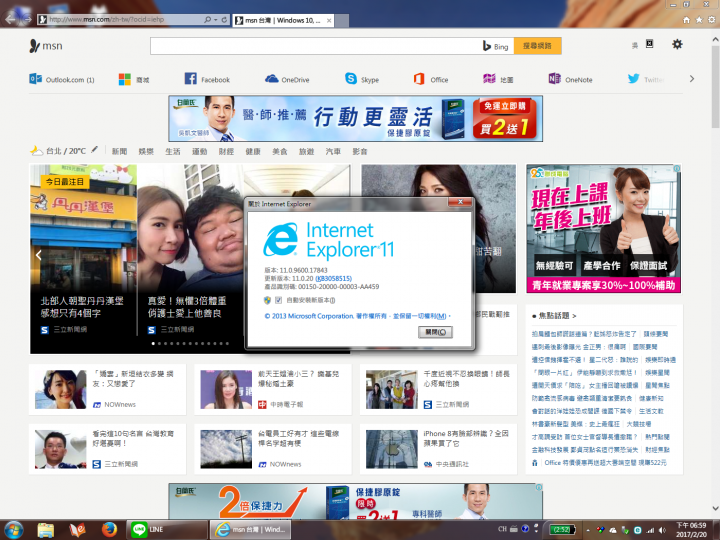
Task: Open the 台電員工好有才 article
Action: pyautogui.click(x=273, y=449)
